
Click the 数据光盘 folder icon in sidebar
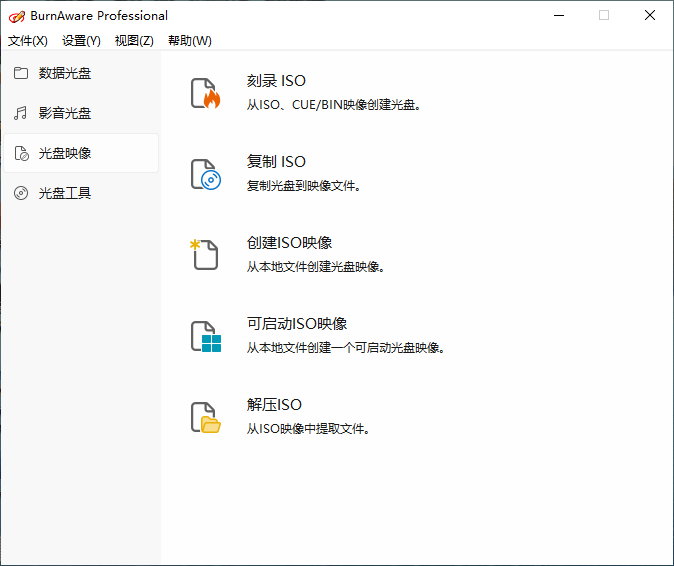point(21,73)
